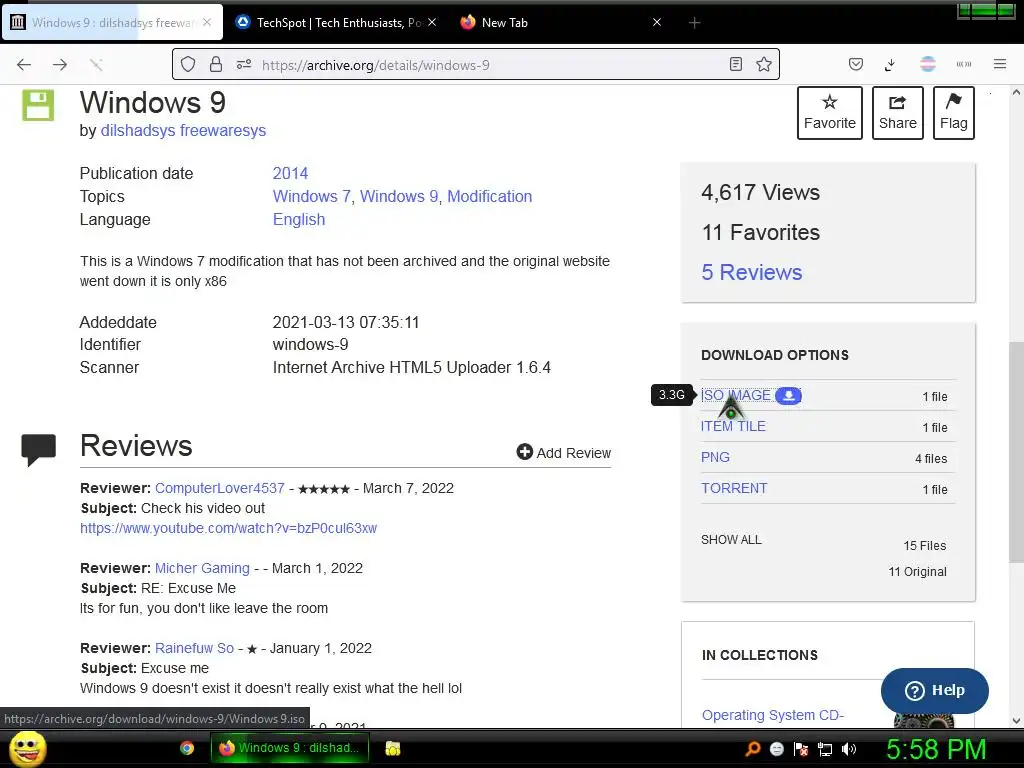Open the network tray icon

click(x=825, y=749)
